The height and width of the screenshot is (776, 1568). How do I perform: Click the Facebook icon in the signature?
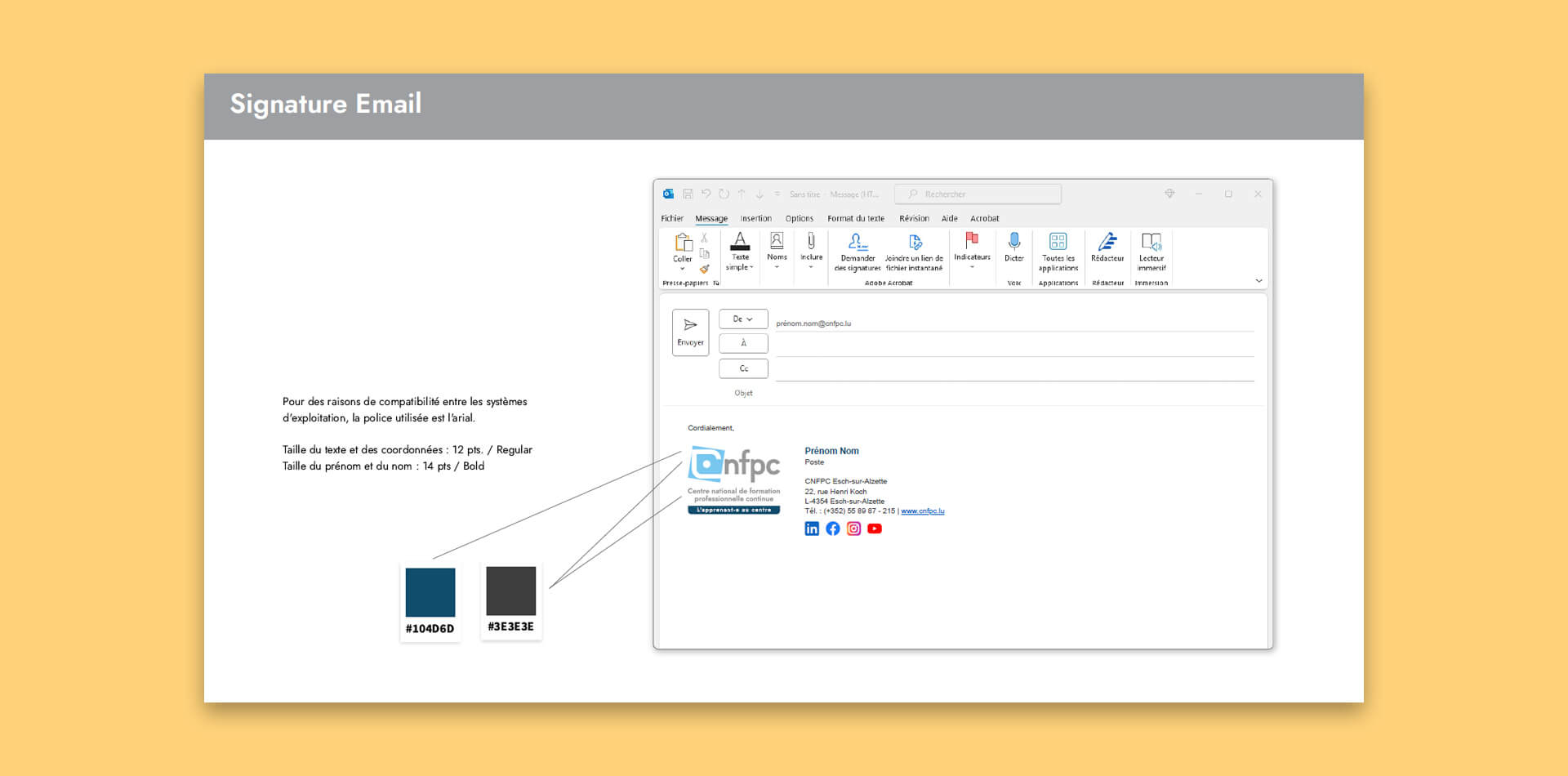[x=832, y=528]
